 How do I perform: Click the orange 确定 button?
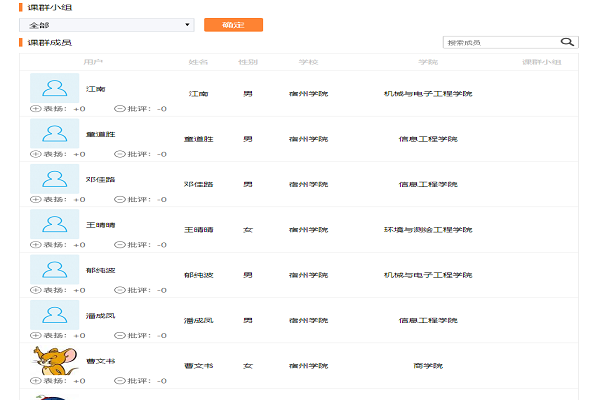click(x=233, y=24)
